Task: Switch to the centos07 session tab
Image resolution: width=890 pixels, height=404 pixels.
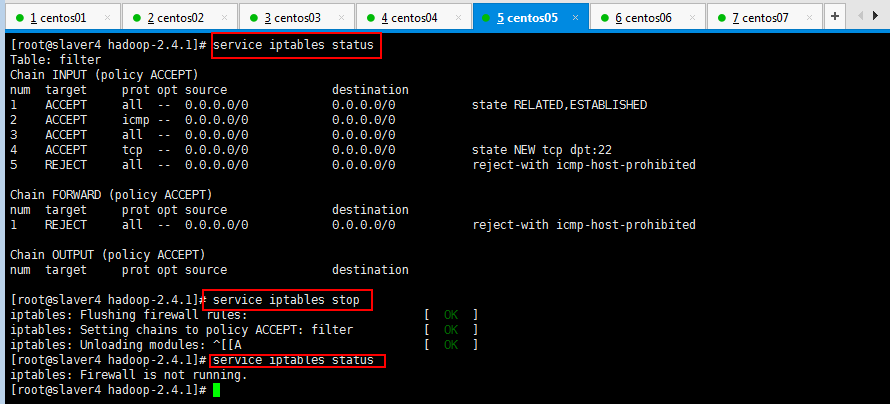Action: point(764,17)
